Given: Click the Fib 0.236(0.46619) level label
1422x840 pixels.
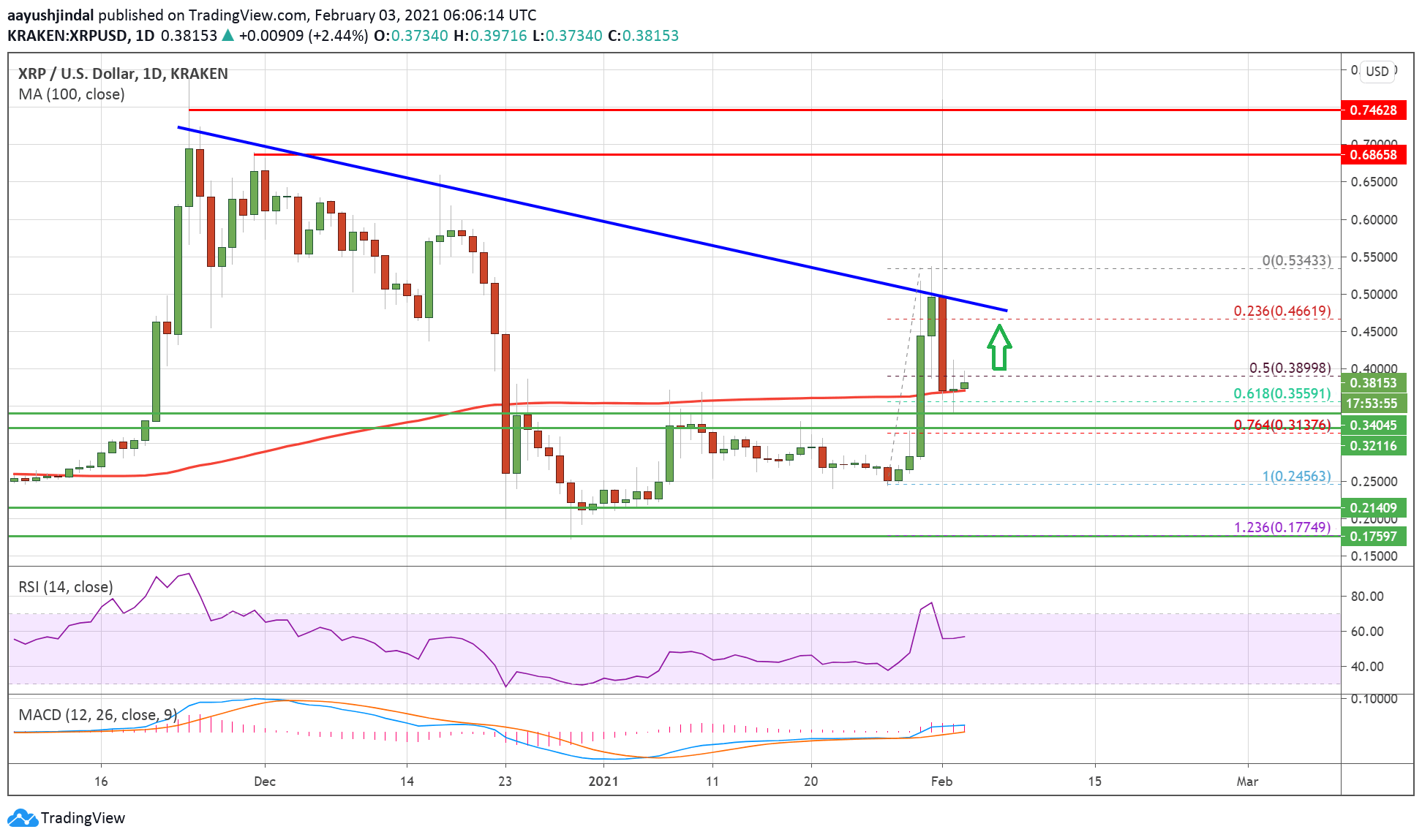Looking at the screenshot, I should [x=1282, y=311].
